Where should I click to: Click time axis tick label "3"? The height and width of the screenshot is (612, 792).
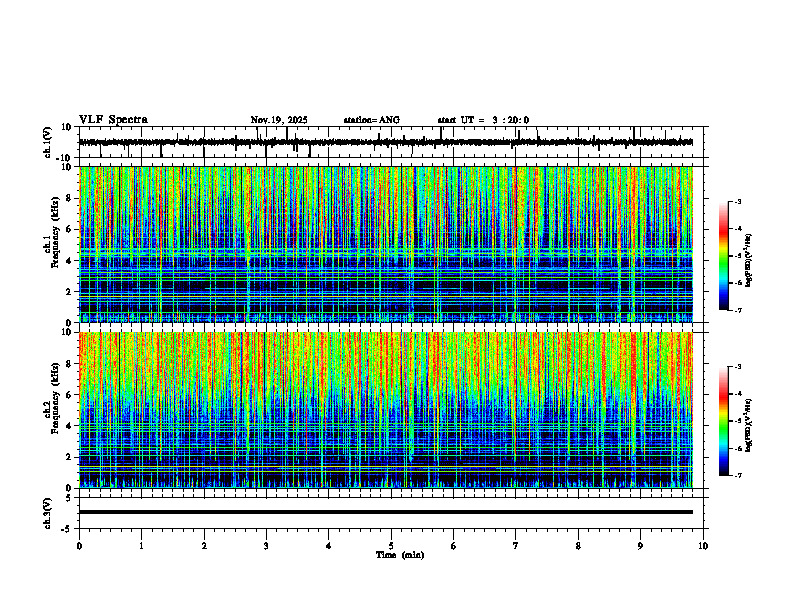point(266,546)
